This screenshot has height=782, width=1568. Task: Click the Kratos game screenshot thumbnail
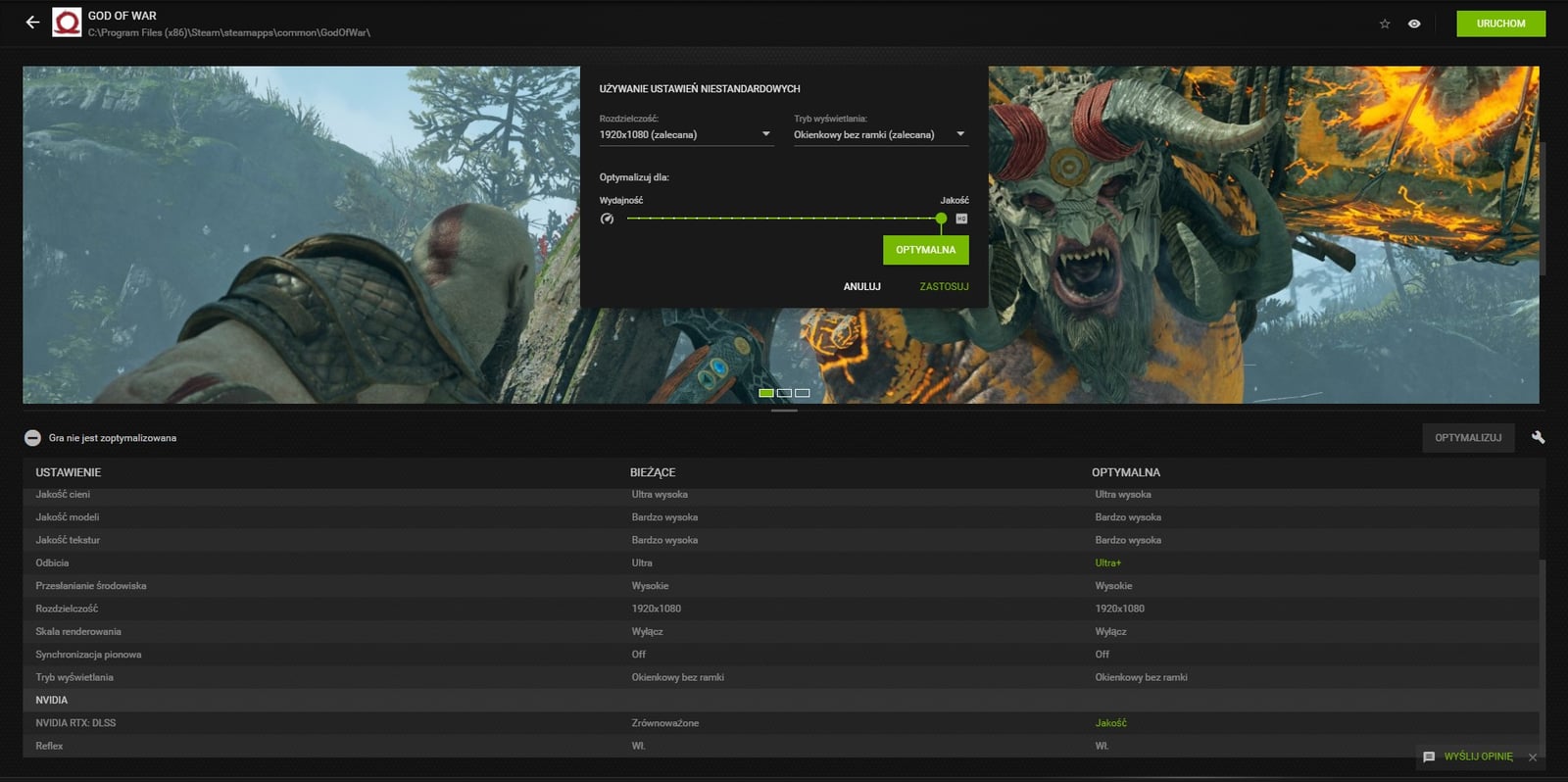coord(301,235)
